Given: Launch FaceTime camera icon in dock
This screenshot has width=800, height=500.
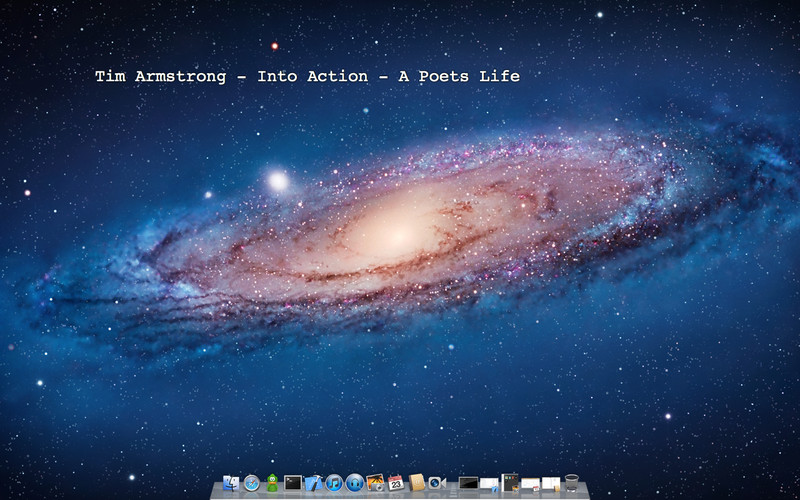Looking at the screenshot, I should click(437, 483).
